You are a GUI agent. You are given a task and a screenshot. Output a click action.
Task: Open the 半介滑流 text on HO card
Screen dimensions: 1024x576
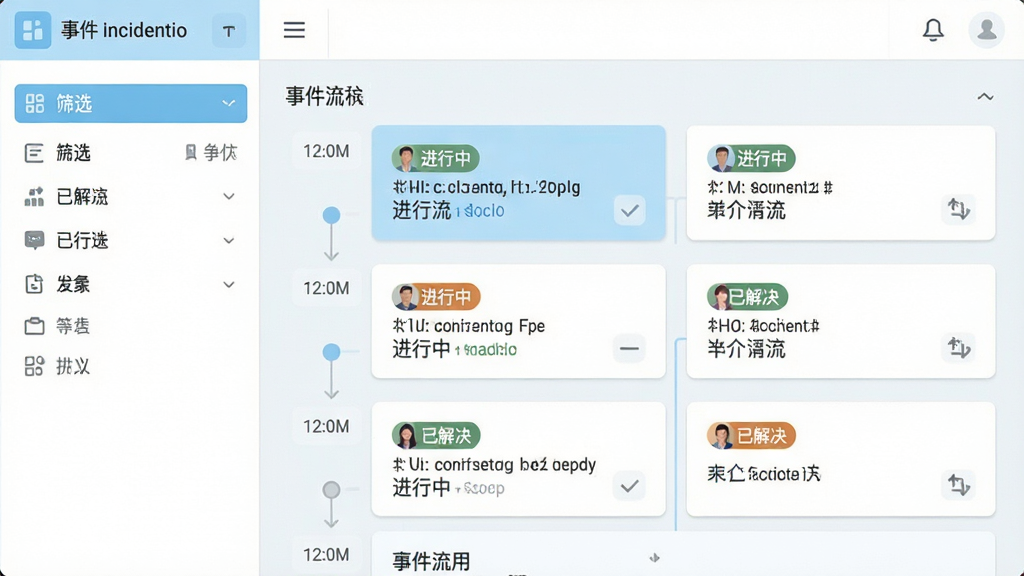tap(746, 349)
